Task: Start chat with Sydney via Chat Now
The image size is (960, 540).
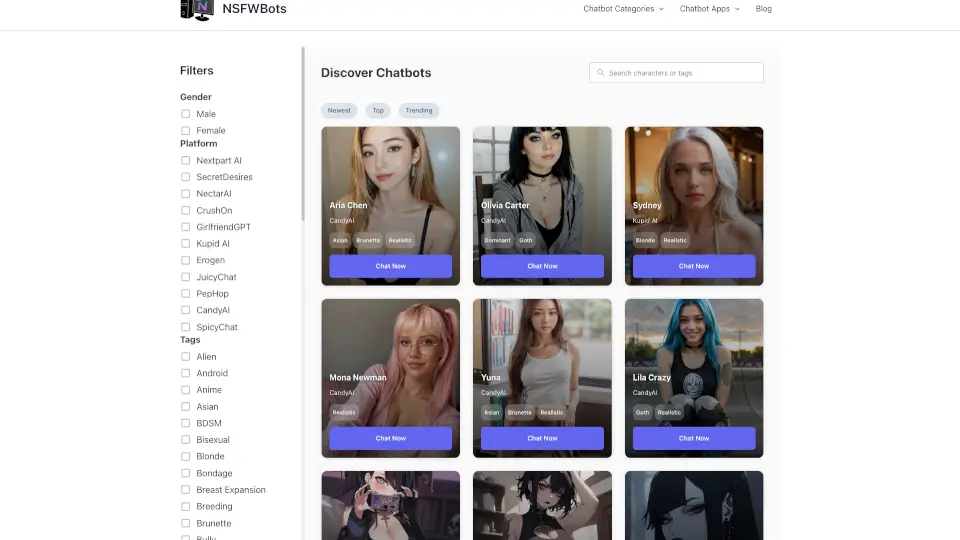Action: tap(694, 266)
